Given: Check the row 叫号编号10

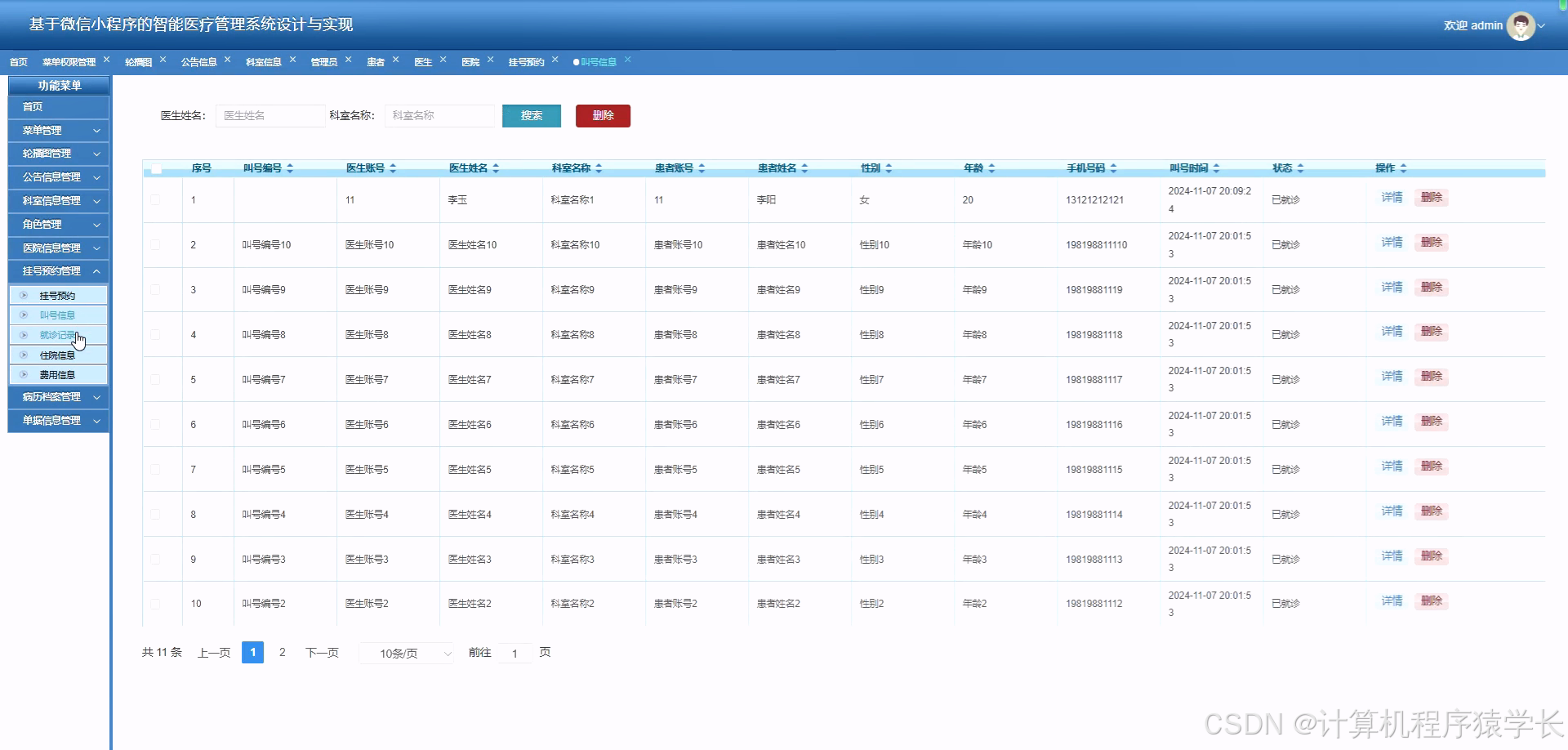Looking at the screenshot, I should (155, 245).
